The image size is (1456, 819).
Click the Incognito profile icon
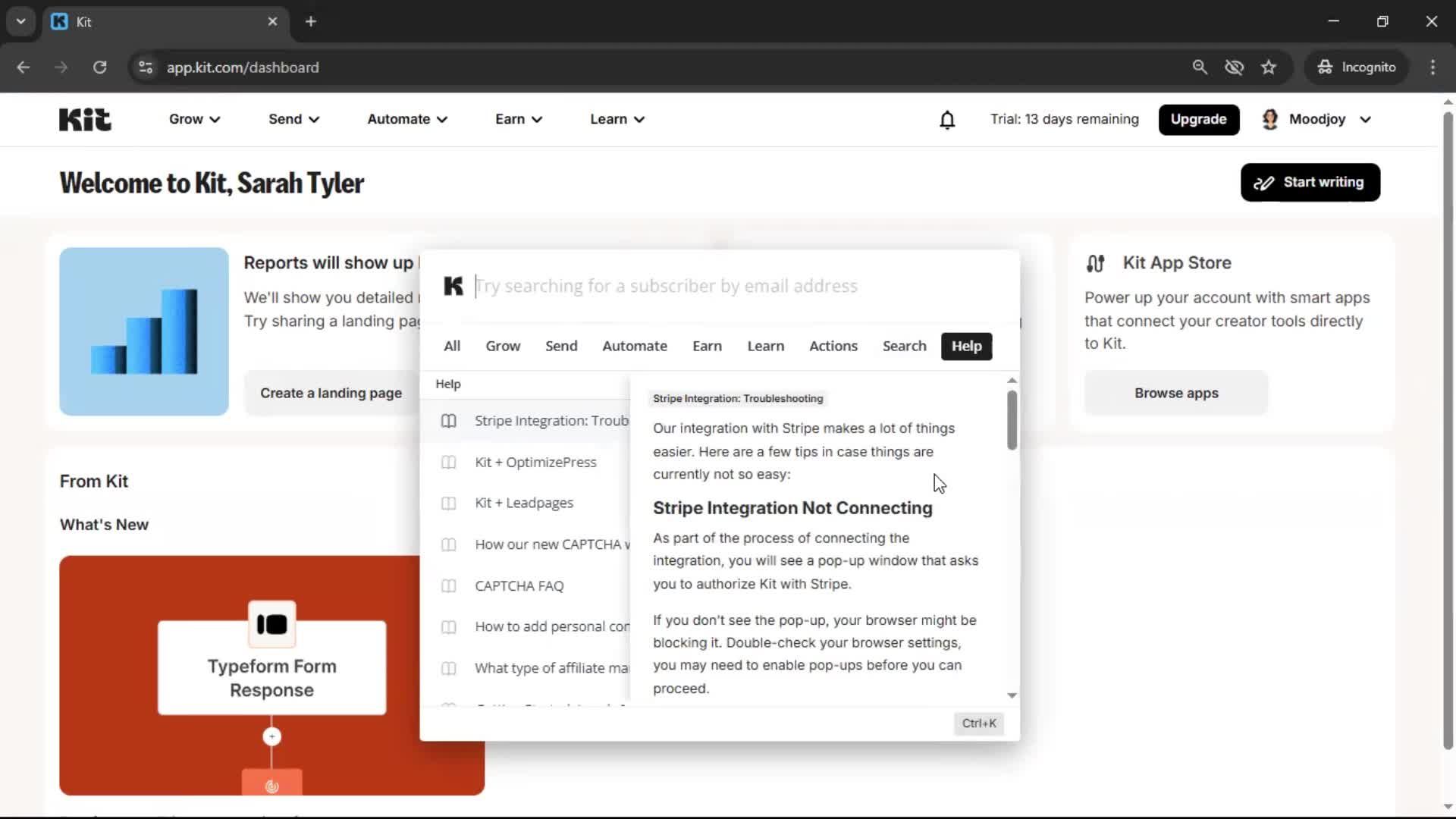(1325, 67)
